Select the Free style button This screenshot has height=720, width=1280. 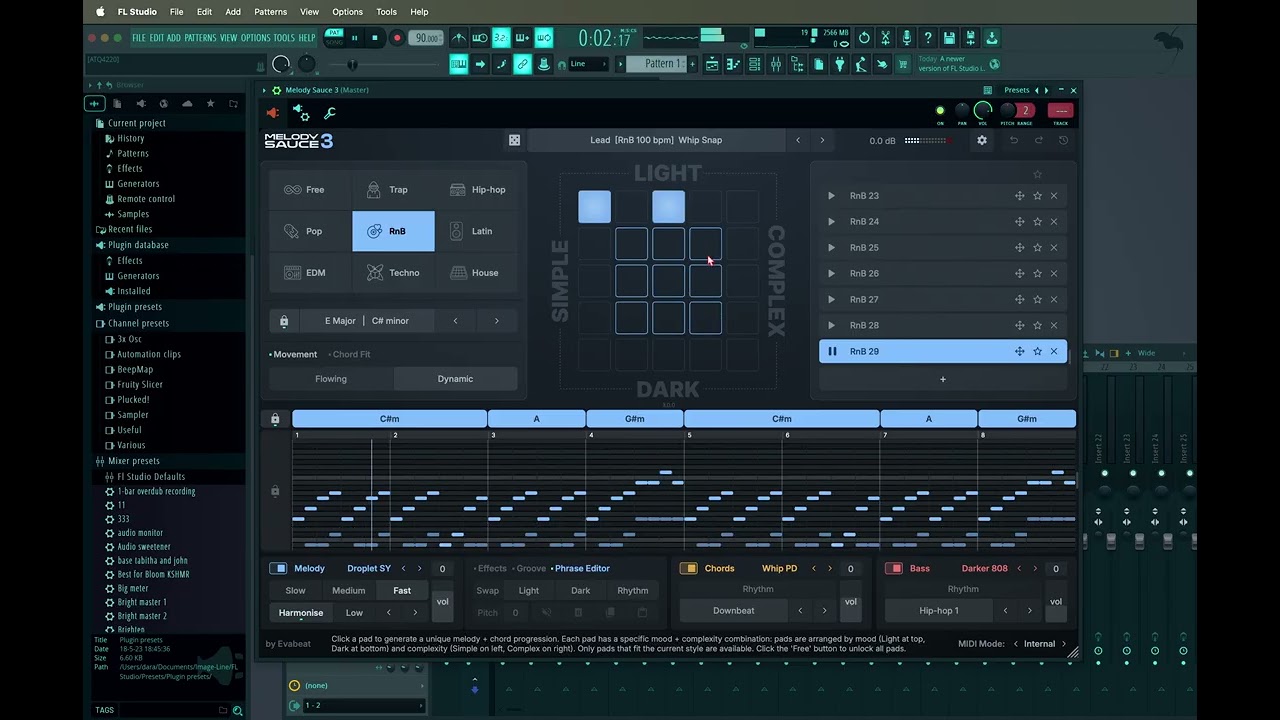311,190
